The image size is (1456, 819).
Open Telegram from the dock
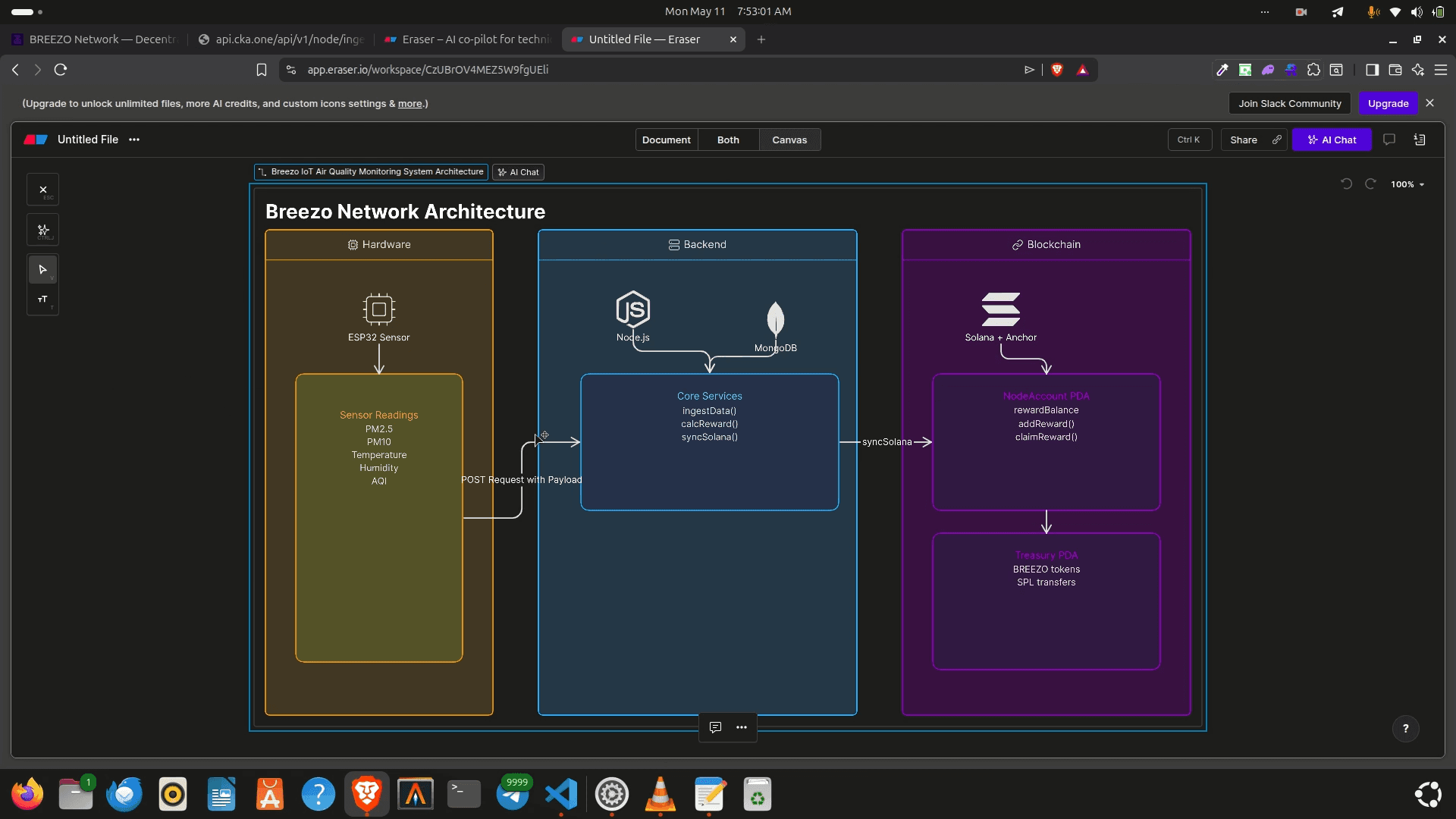(x=513, y=794)
